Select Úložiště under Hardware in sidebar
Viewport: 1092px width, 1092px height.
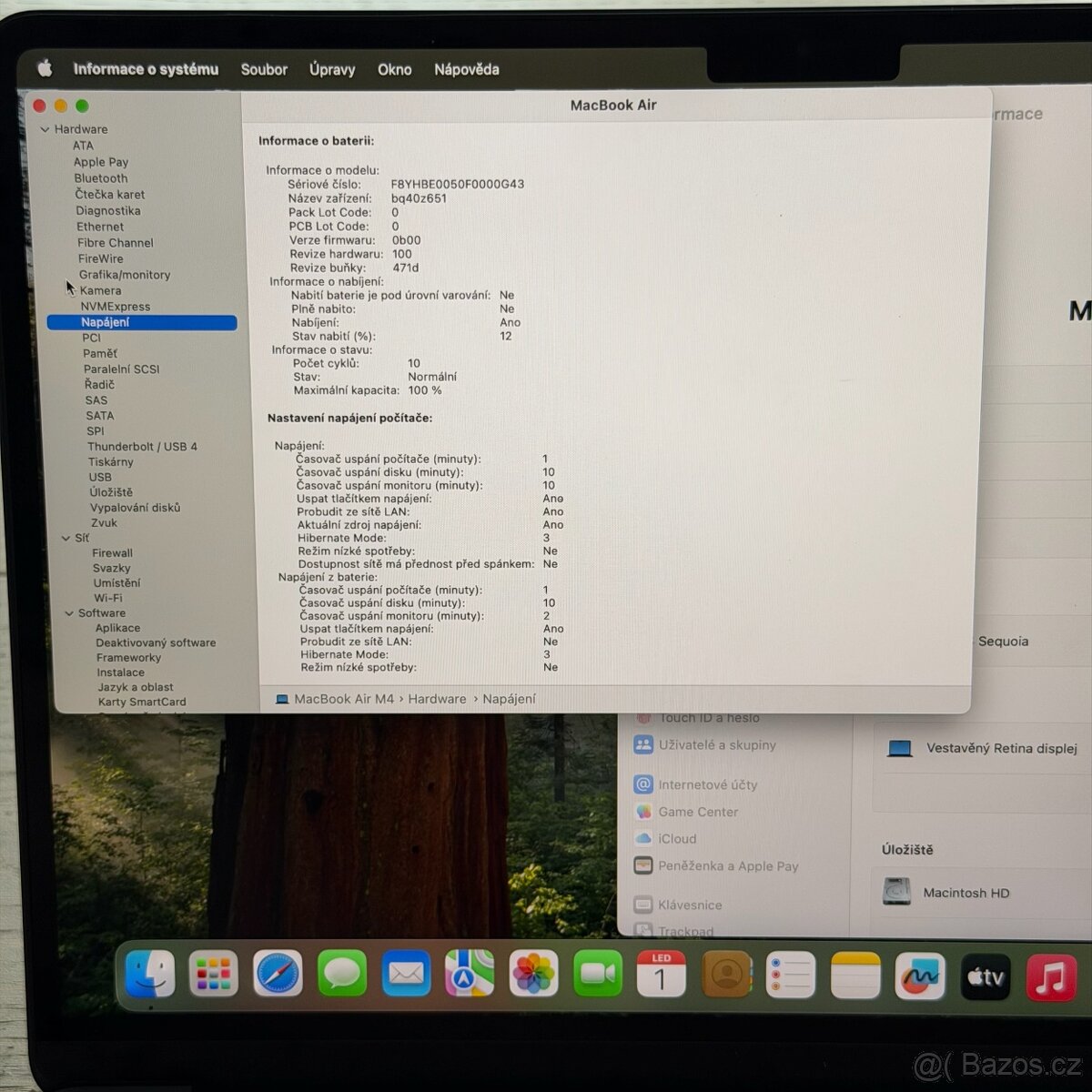click(111, 492)
